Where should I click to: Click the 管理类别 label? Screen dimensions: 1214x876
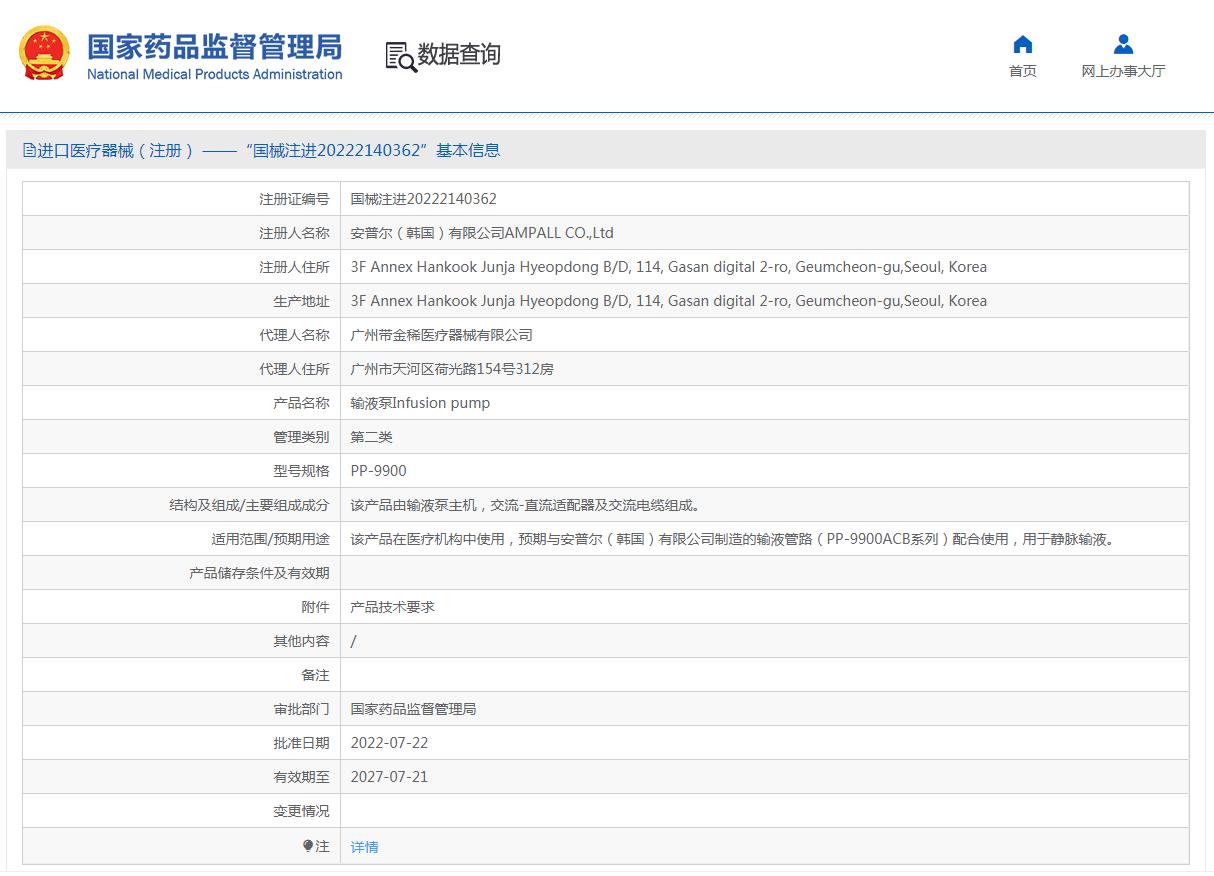coord(301,437)
